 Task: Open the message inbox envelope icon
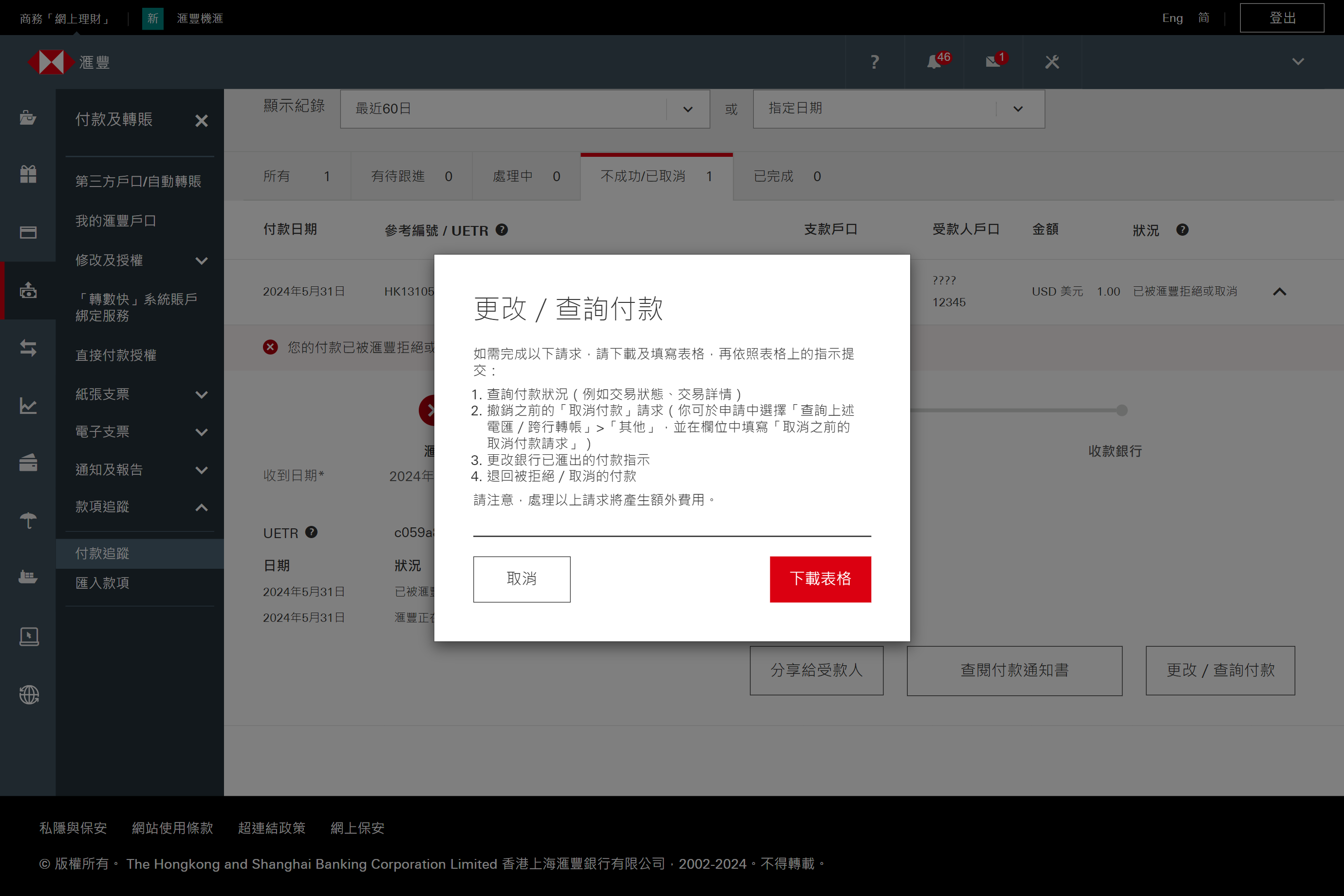(993, 61)
